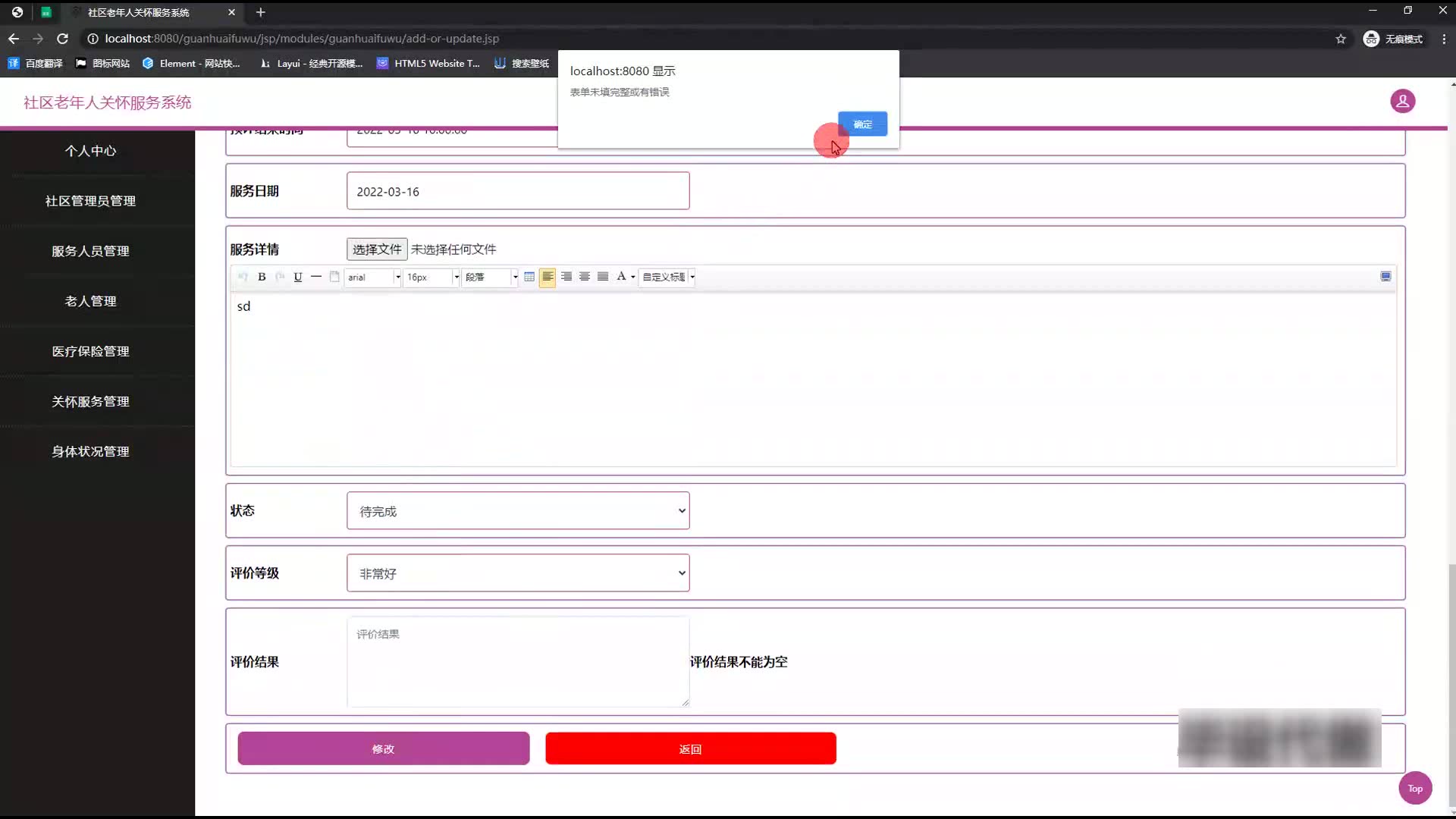The width and height of the screenshot is (1456, 819).
Task: Click 选择文件 to choose a file
Action: 377,249
